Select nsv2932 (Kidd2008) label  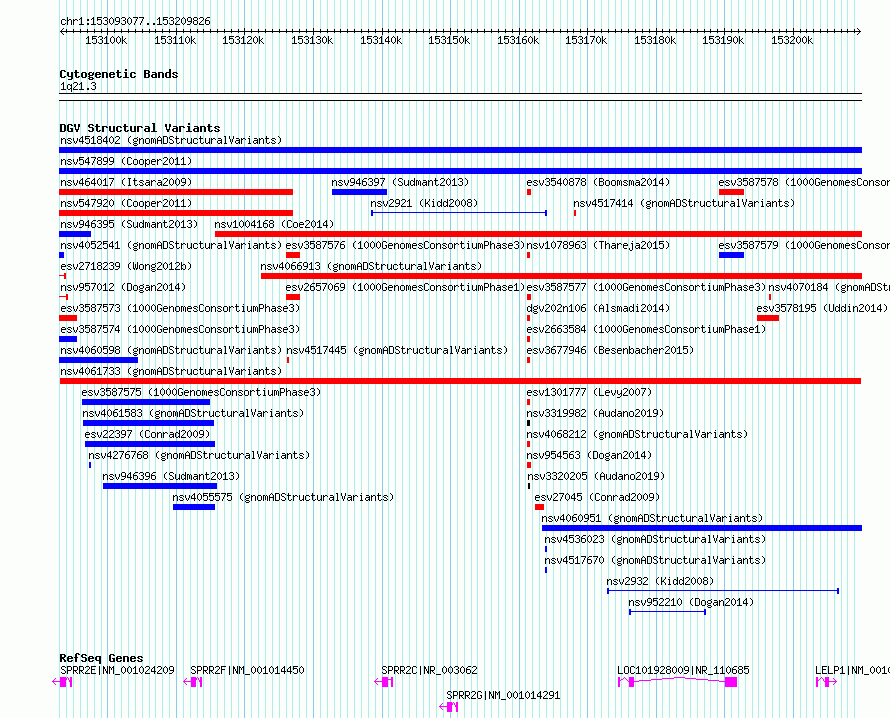(x=660, y=581)
